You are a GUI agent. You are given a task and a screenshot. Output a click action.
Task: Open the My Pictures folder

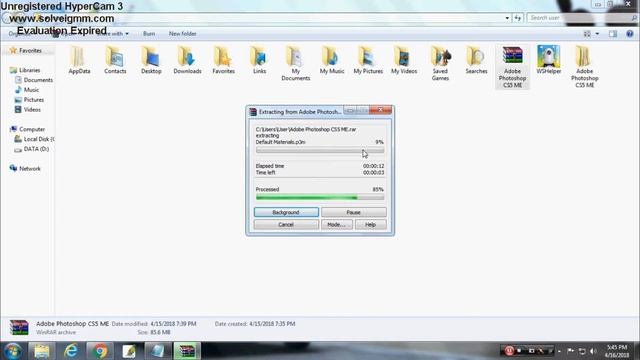[368, 60]
